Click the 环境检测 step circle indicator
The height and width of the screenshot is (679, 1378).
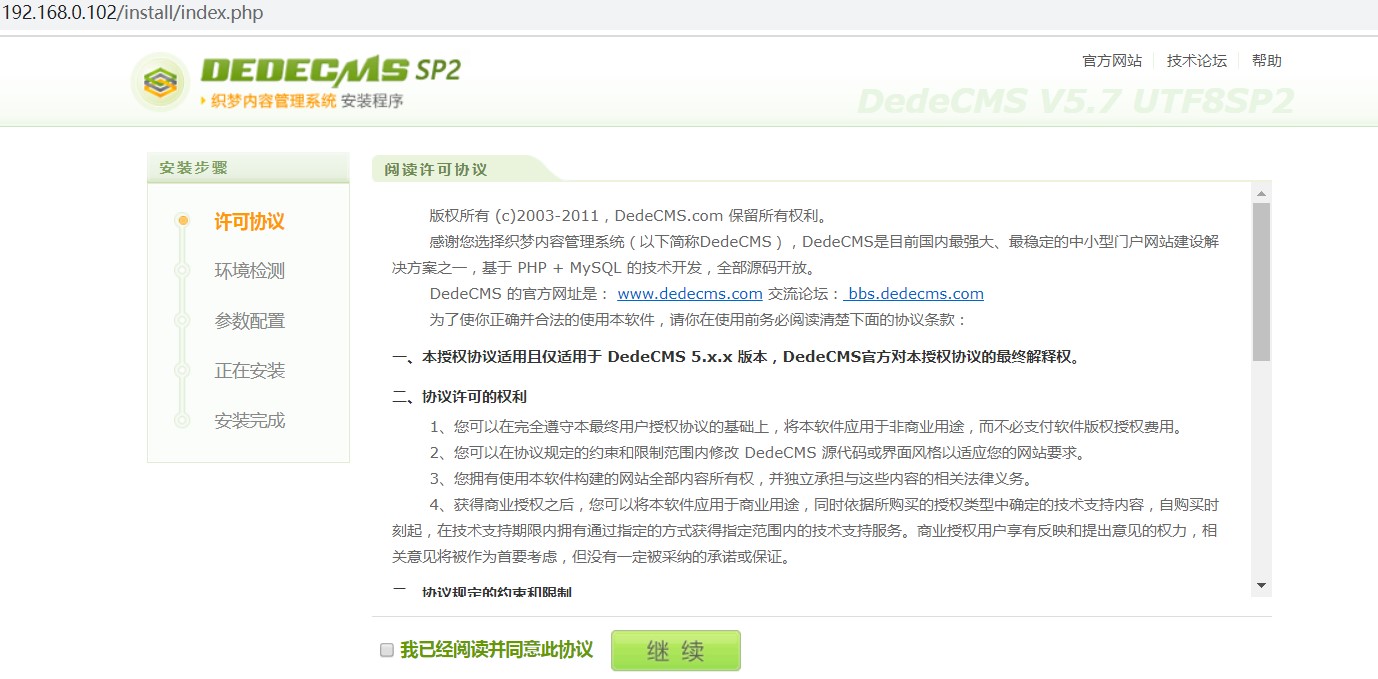(181, 272)
